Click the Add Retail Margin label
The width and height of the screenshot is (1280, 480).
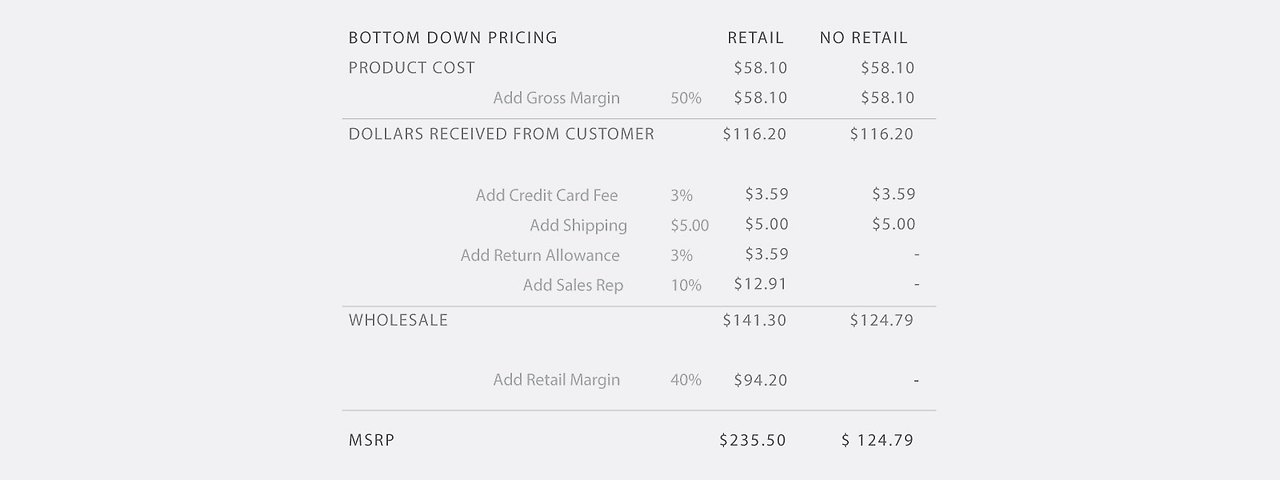(x=556, y=380)
